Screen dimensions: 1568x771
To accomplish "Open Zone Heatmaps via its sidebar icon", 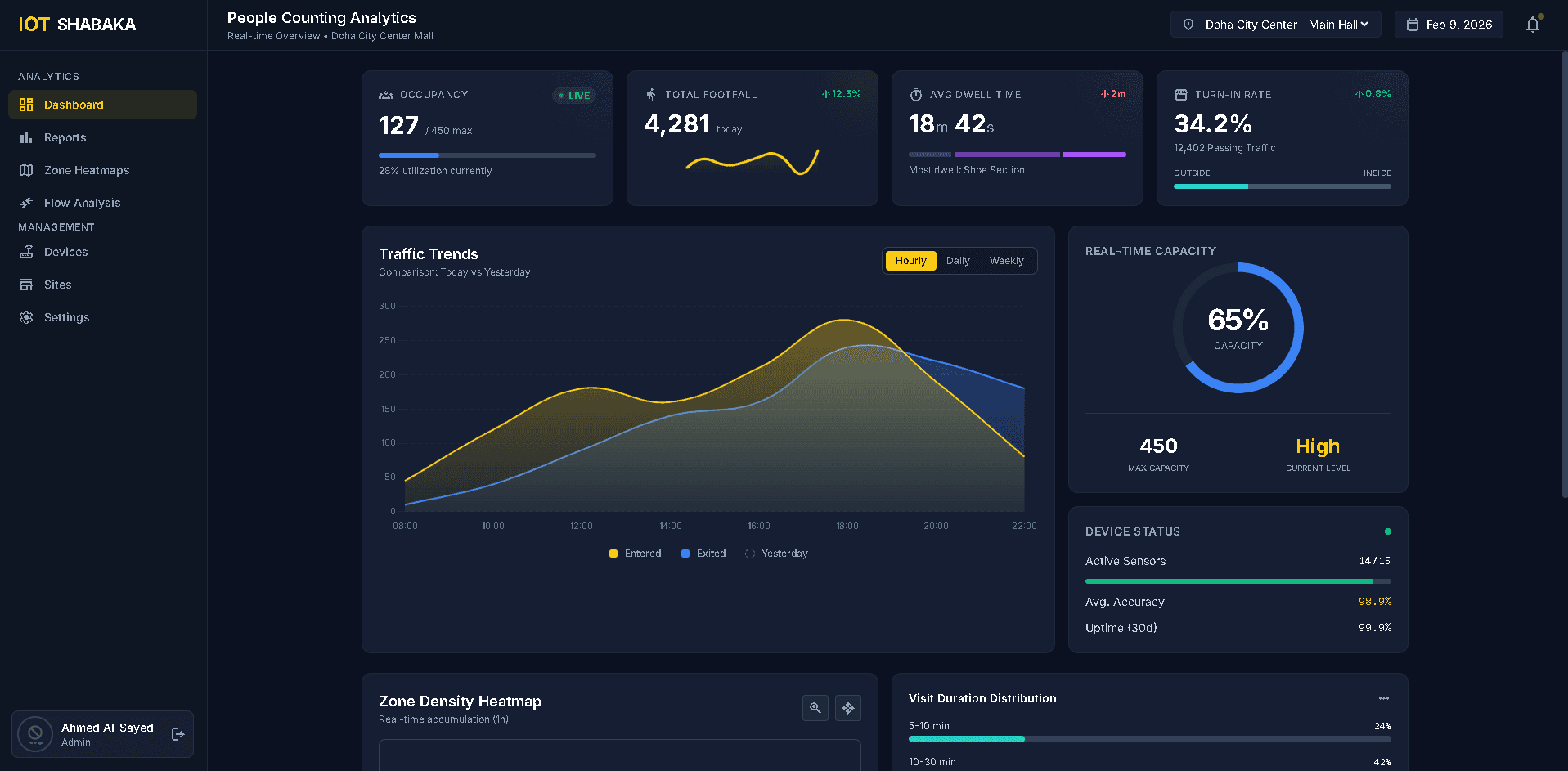I will point(27,170).
